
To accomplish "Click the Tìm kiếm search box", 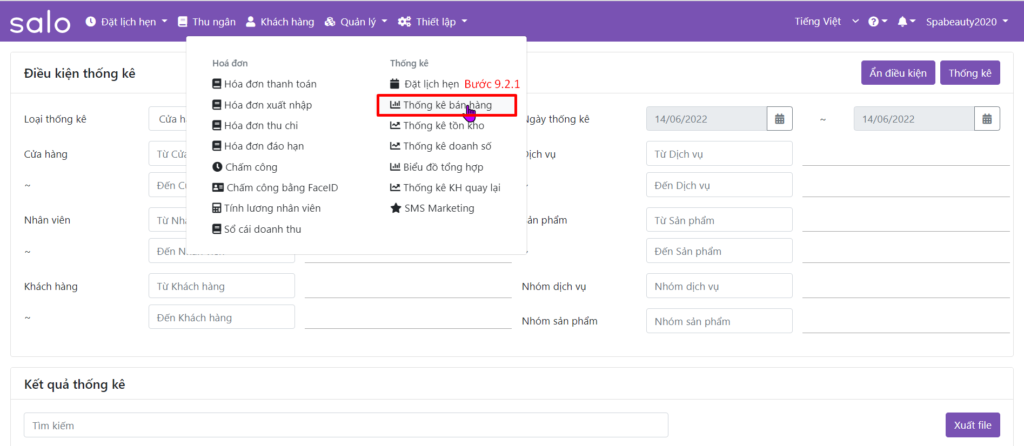I will point(346,425).
